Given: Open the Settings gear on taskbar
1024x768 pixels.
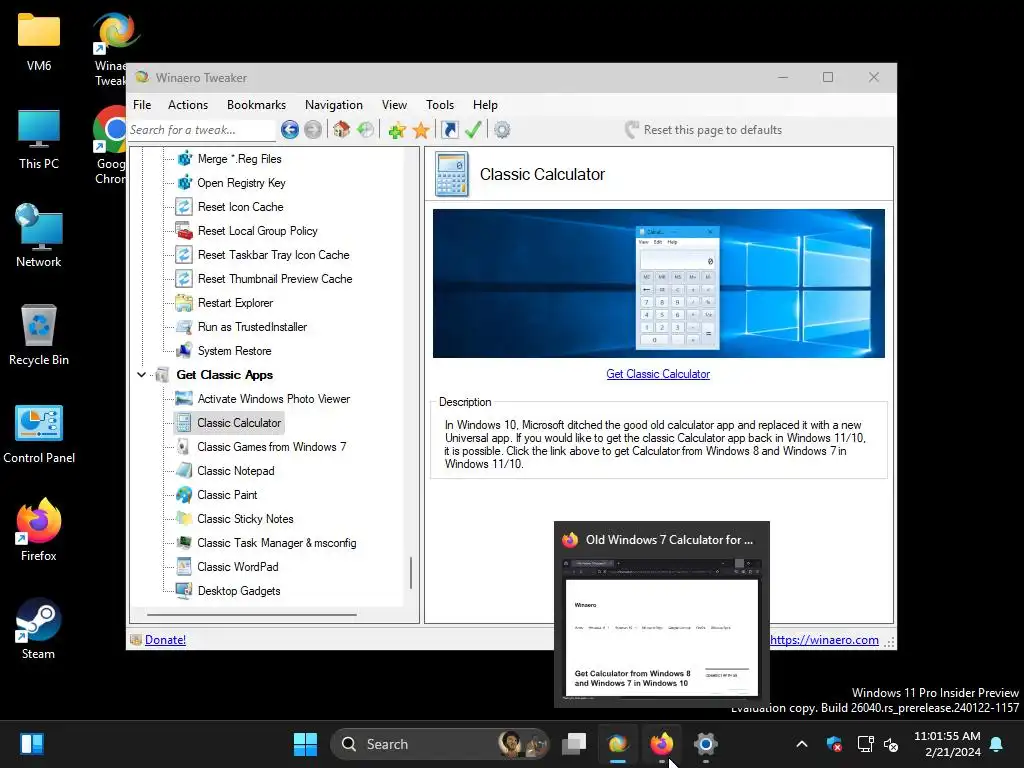Looking at the screenshot, I should (705, 744).
